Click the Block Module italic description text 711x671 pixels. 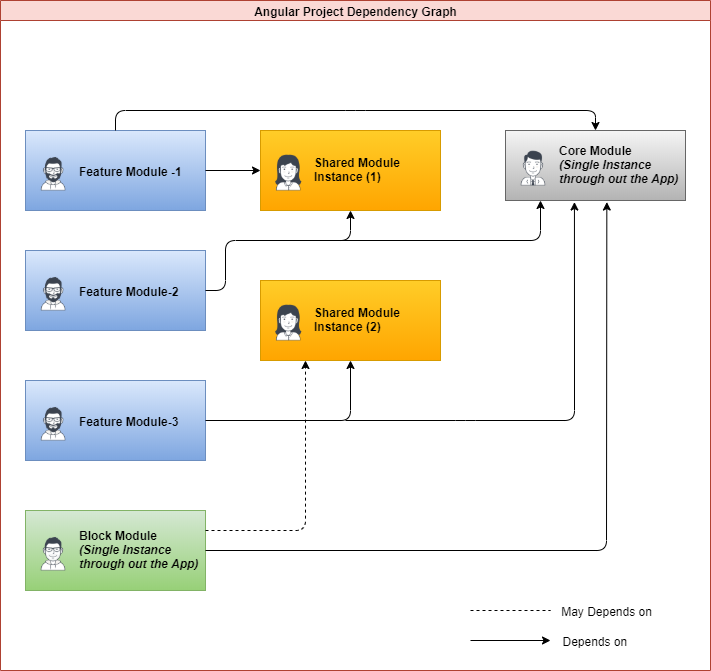[x=138, y=557]
